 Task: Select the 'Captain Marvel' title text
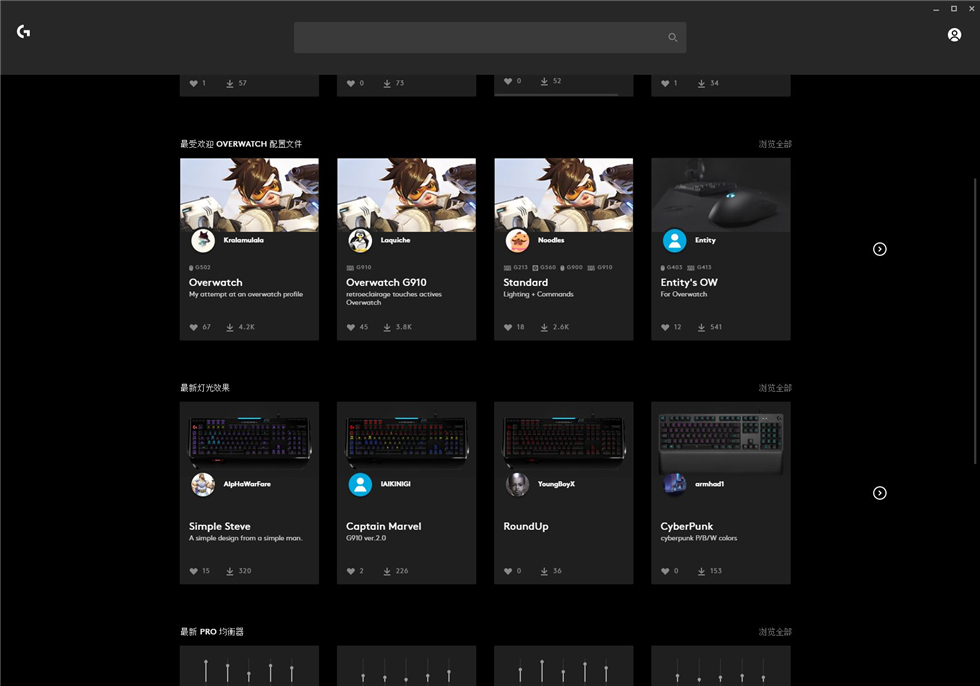[384, 526]
